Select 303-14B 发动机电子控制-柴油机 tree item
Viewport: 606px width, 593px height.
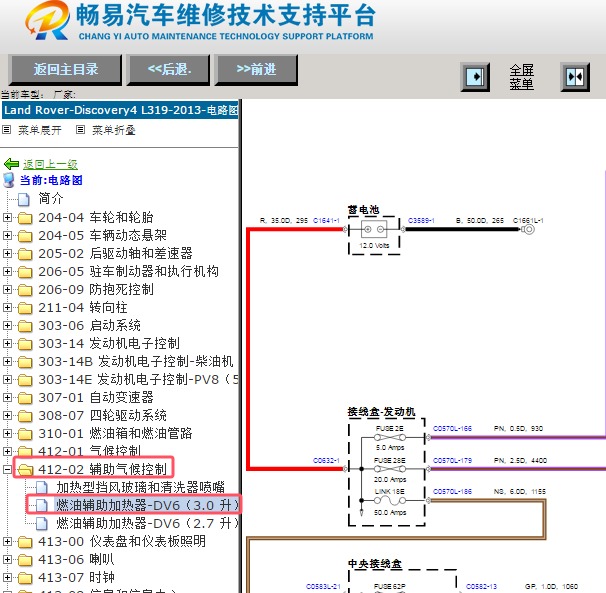coord(136,361)
